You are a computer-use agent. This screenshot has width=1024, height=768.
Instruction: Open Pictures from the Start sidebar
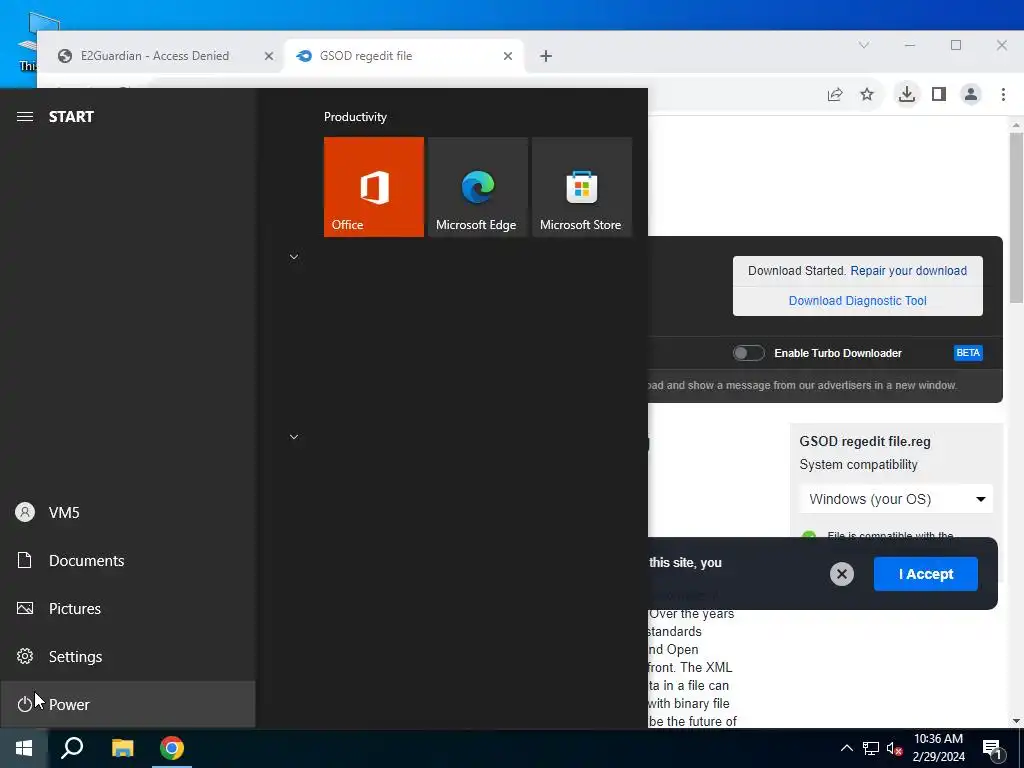128,609
